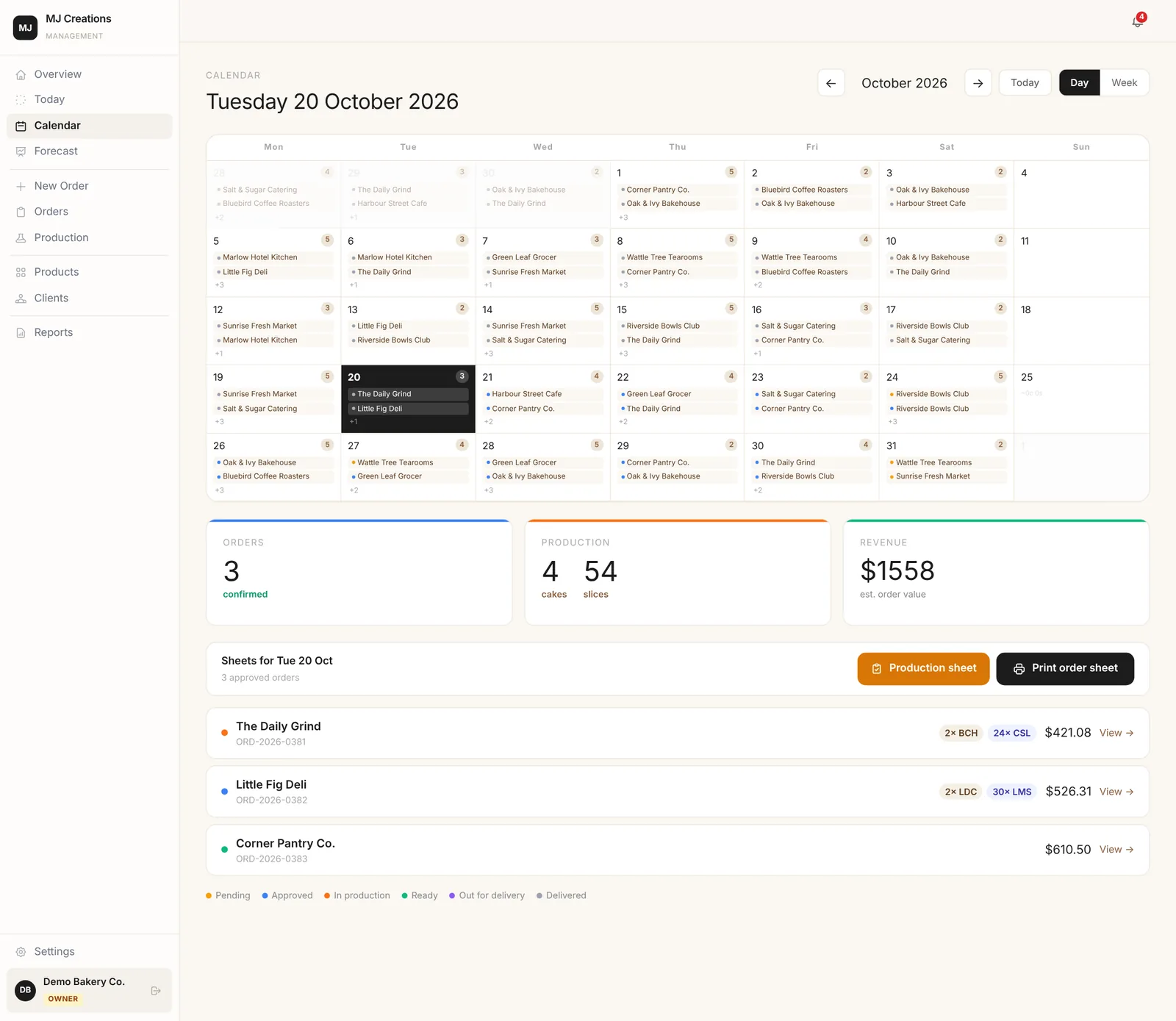The height and width of the screenshot is (1021, 1176).
Task: Click '+1' more orders on October 6
Action: pyautogui.click(x=354, y=285)
